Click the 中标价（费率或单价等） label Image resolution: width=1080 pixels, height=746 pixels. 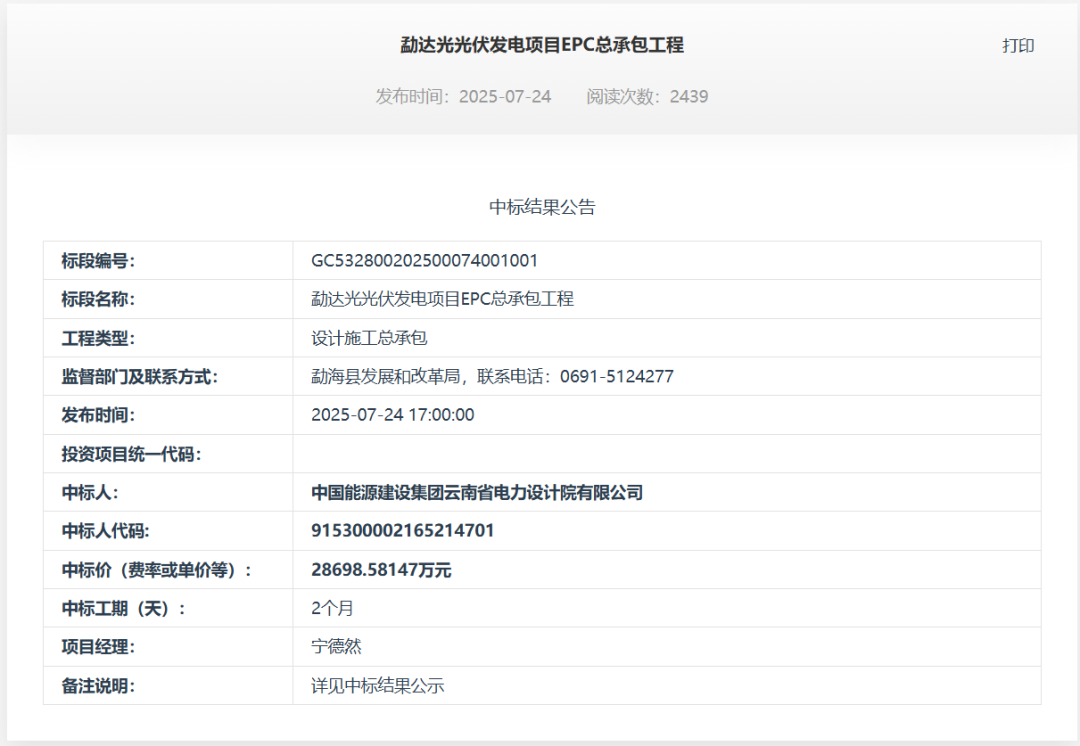pyautogui.click(x=156, y=570)
